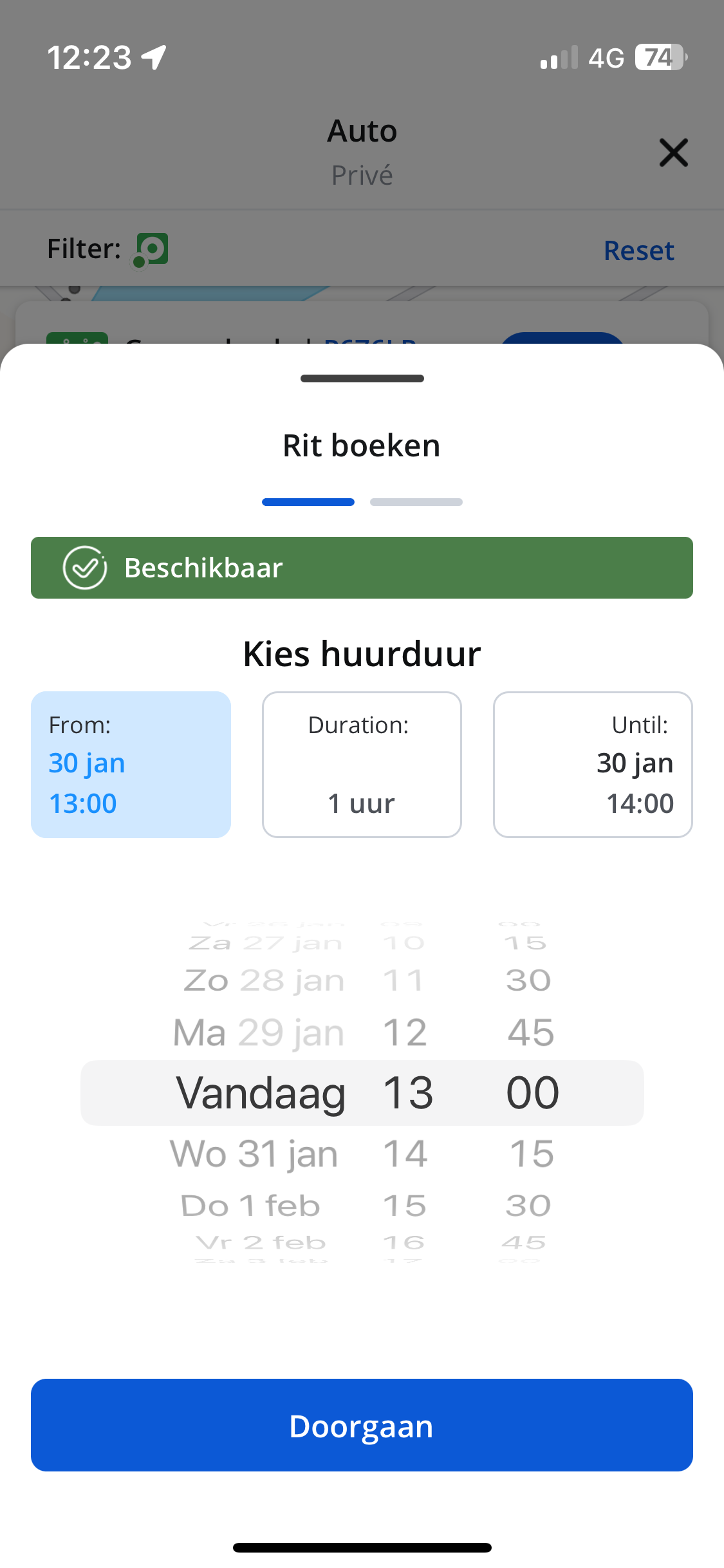Open the Until 30 jan 14:00 box
The height and width of the screenshot is (1568, 724).
pos(593,765)
